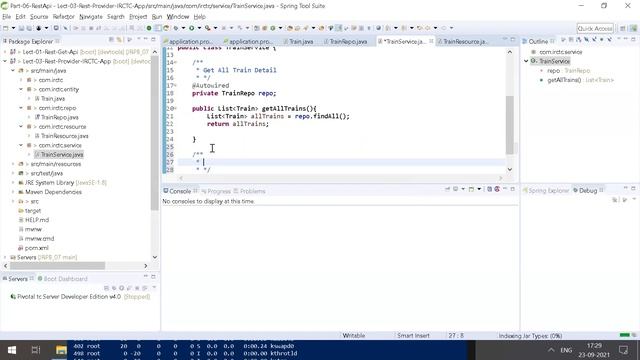Click the New file toolbar icon
Viewport: 640px width, 360px height.
coord(5,28)
